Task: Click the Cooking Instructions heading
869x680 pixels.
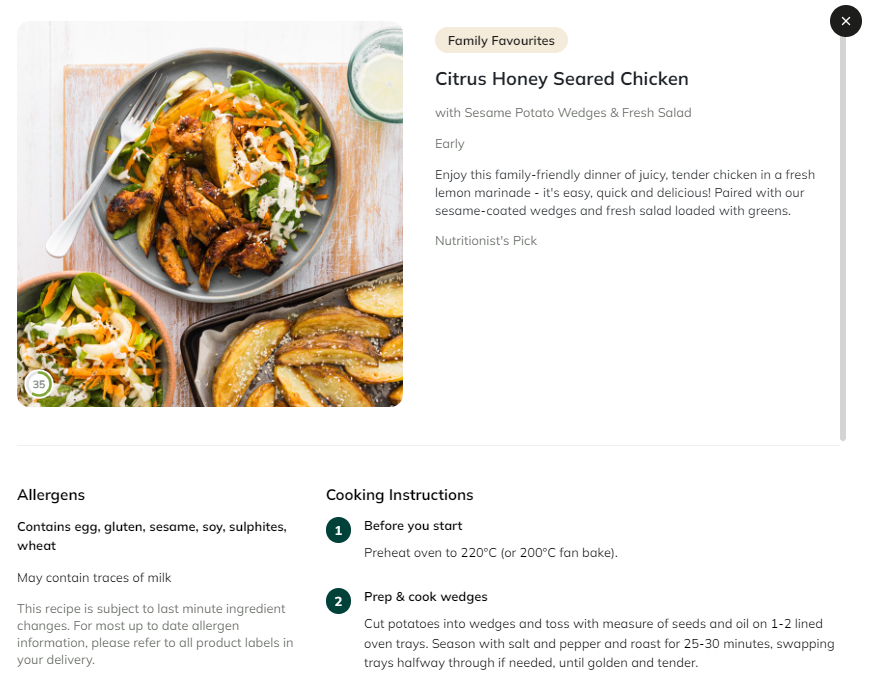Action: (400, 495)
